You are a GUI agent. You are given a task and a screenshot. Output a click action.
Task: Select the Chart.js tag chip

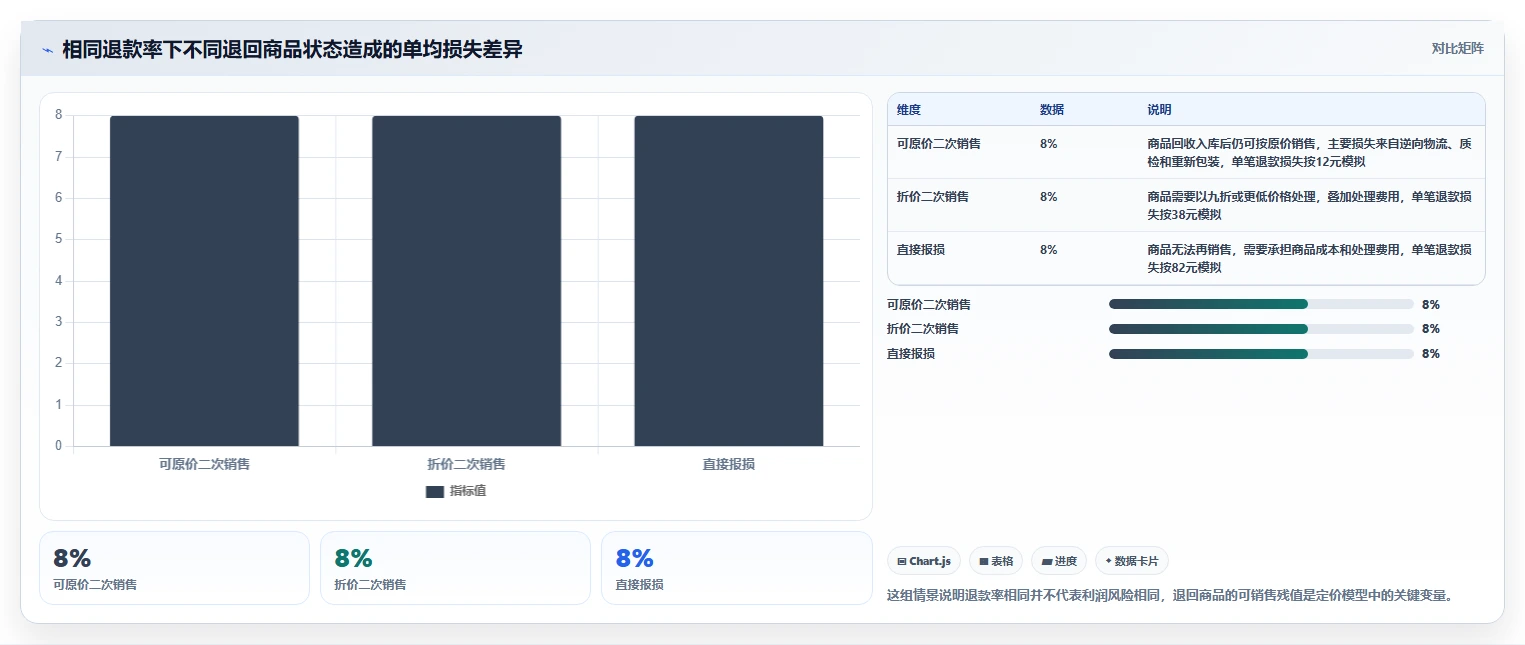[x=924, y=561]
